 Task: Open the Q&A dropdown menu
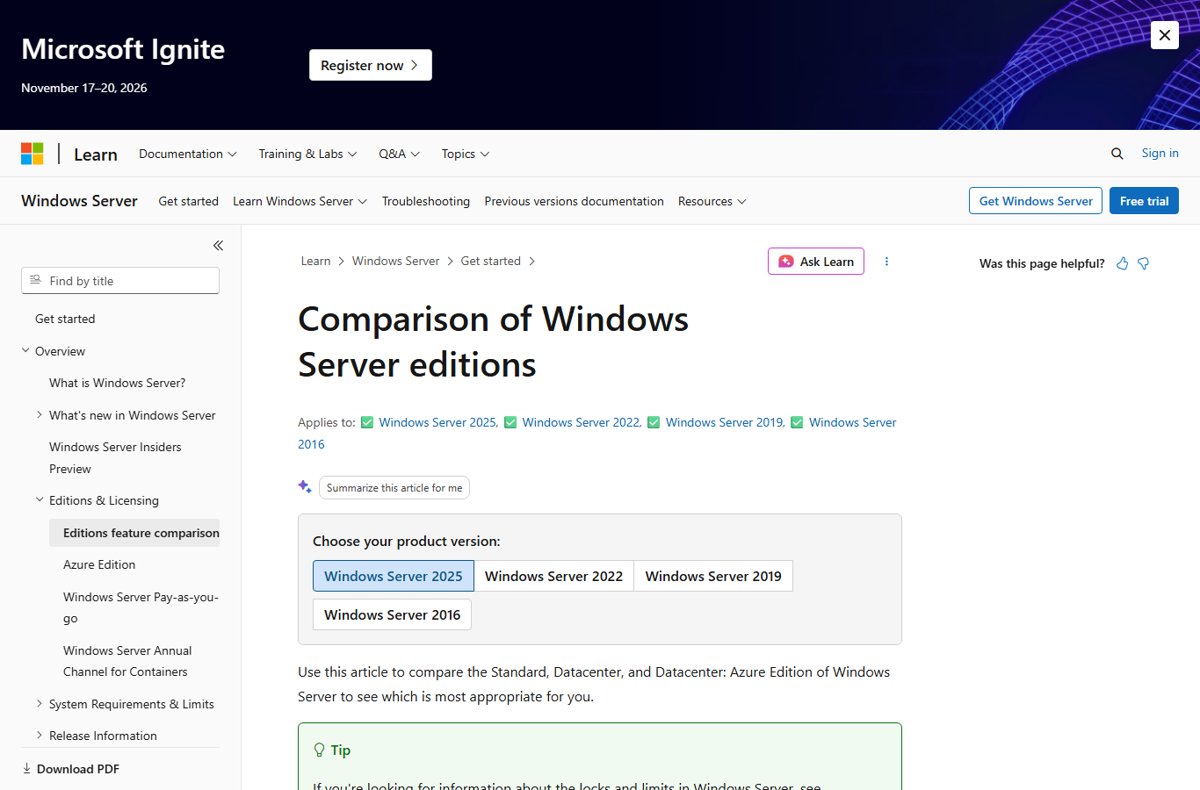pos(399,154)
